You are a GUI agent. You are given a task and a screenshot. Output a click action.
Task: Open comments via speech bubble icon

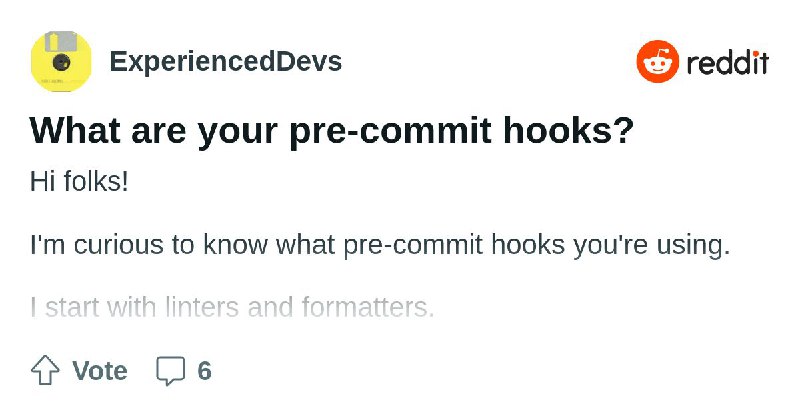(x=171, y=371)
